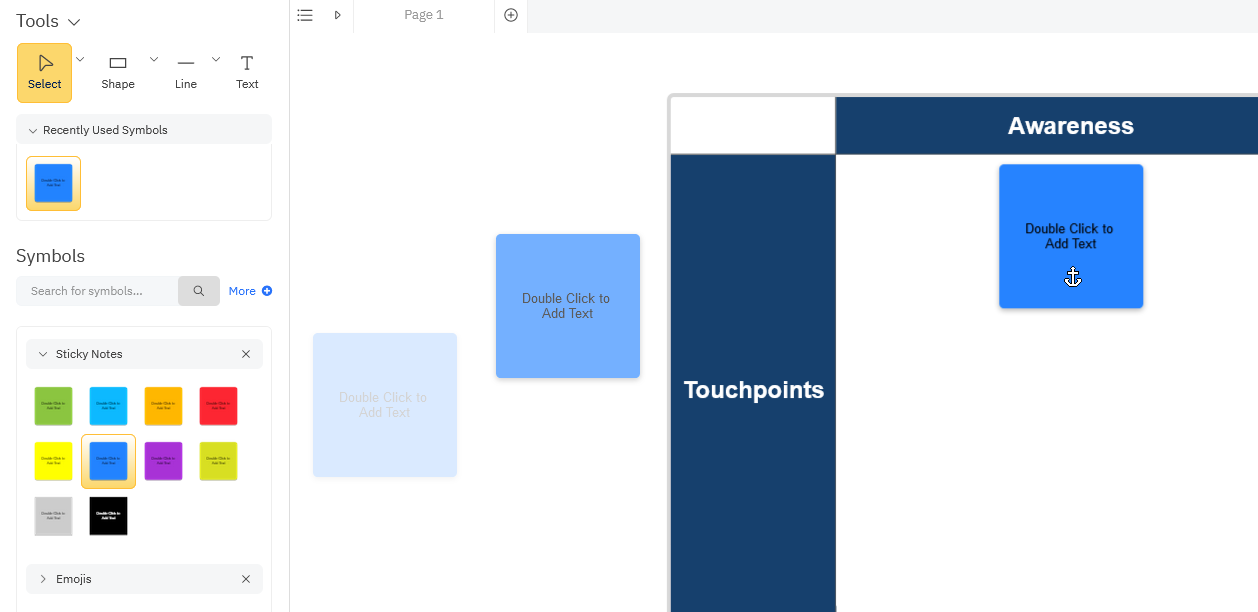Choose the Shape rectangle tool
Screen dimensions: 1258x612
pos(118,72)
